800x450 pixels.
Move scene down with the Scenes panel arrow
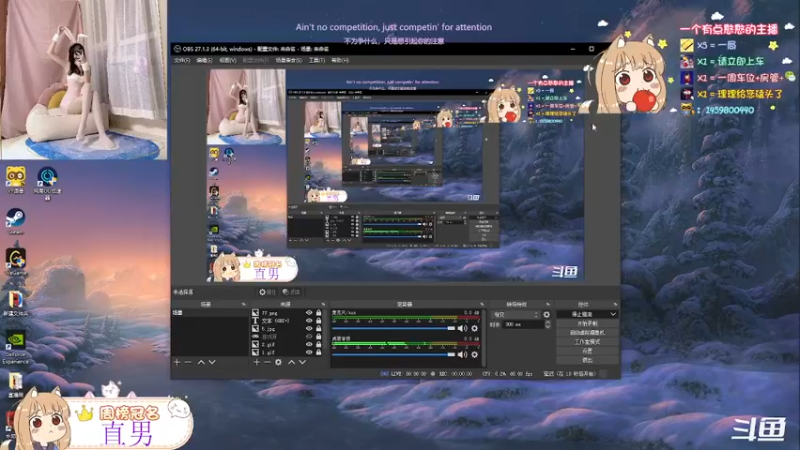[x=212, y=362]
